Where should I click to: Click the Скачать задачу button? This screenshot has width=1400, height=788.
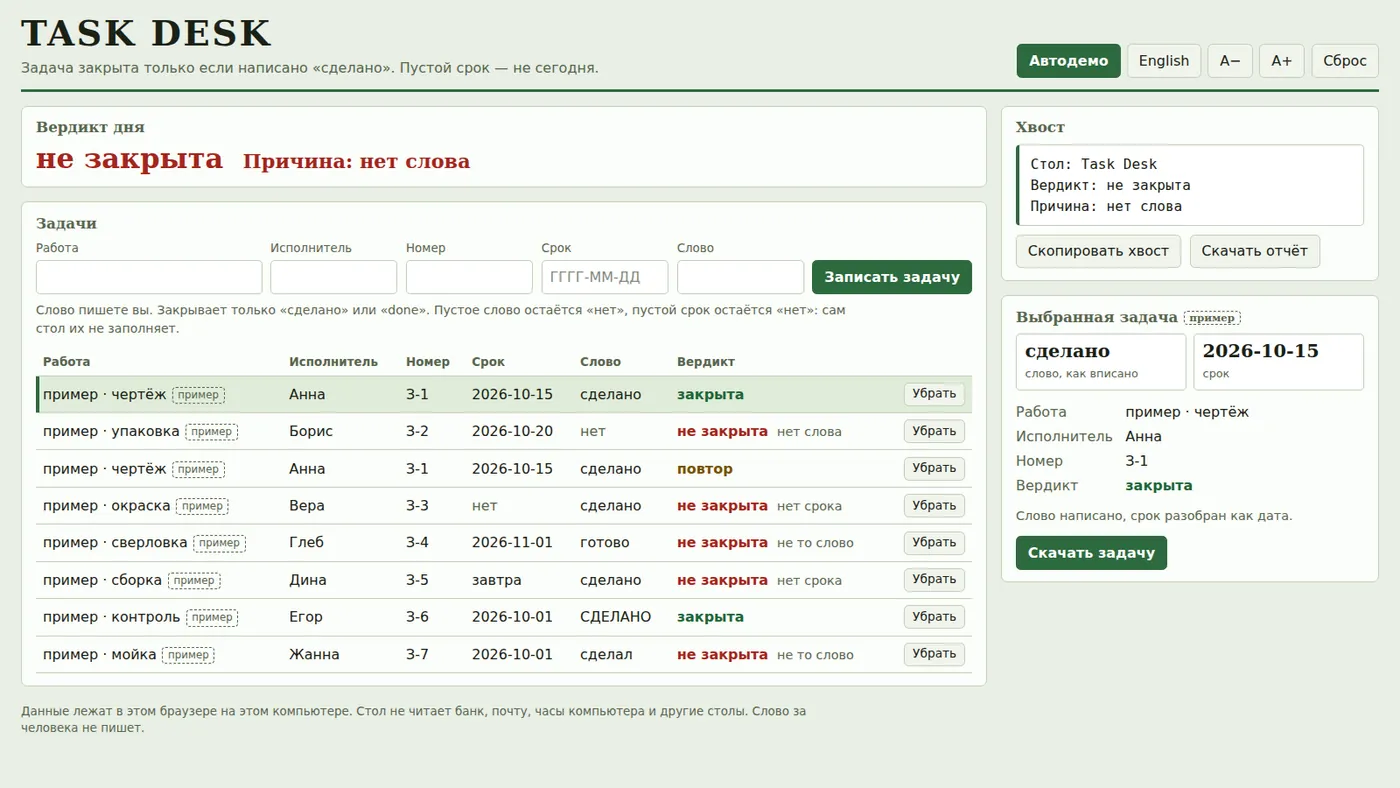point(1091,553)
